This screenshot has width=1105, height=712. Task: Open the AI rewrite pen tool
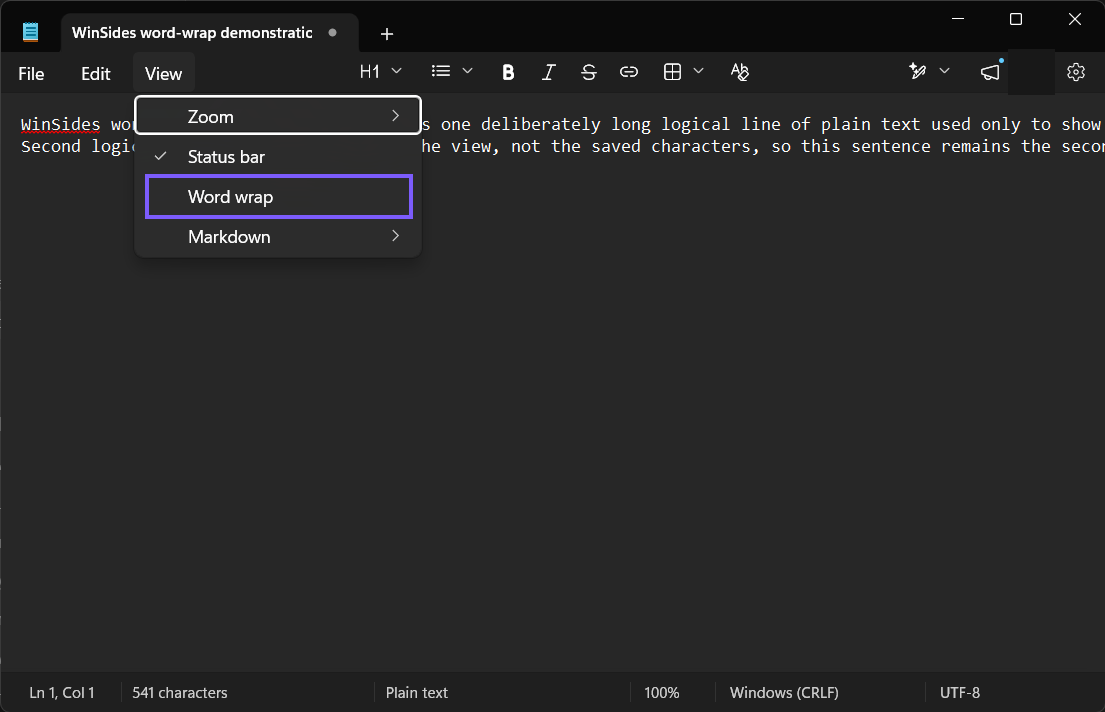[x=917, y=71]
